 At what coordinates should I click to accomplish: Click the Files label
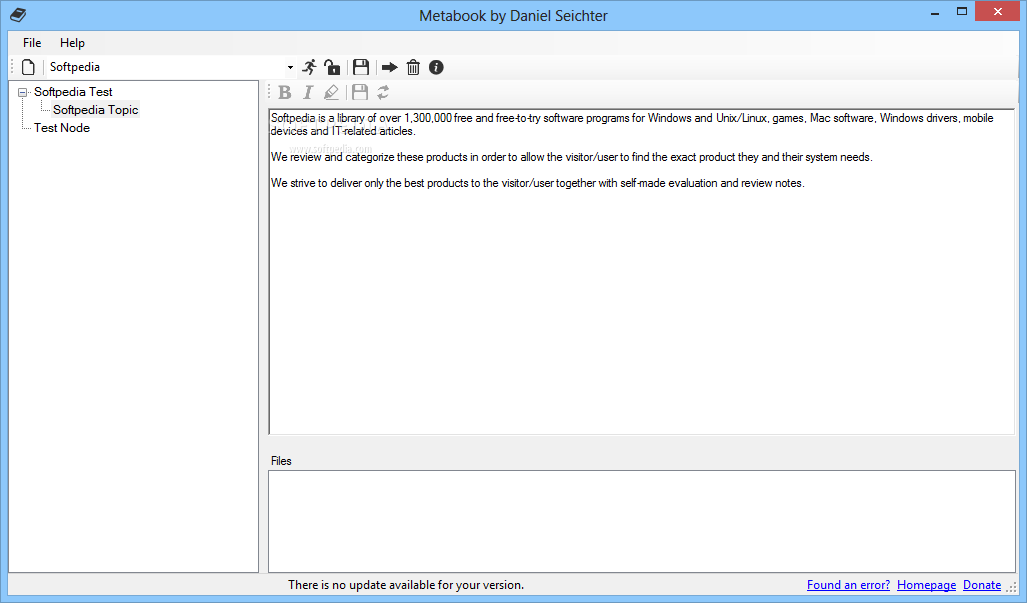tap(281, 461)
